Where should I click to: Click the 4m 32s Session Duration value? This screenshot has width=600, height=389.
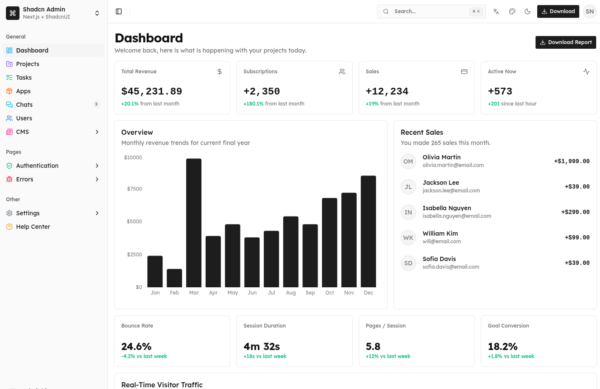tap(262, 347)
